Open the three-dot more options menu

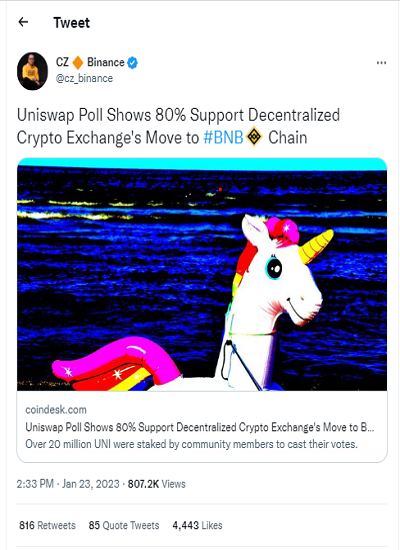pos(381,63)
